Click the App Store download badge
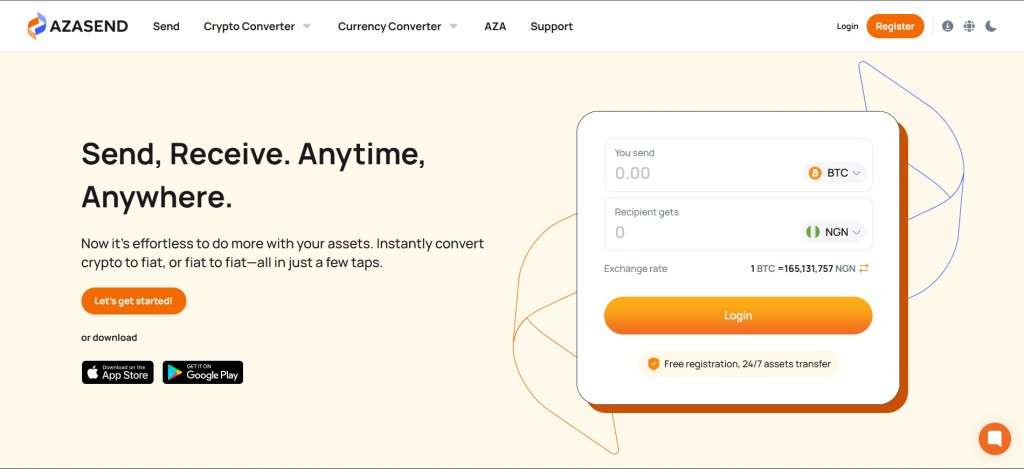Screen dimensions: 1024x469 click(x=118, y=372)
